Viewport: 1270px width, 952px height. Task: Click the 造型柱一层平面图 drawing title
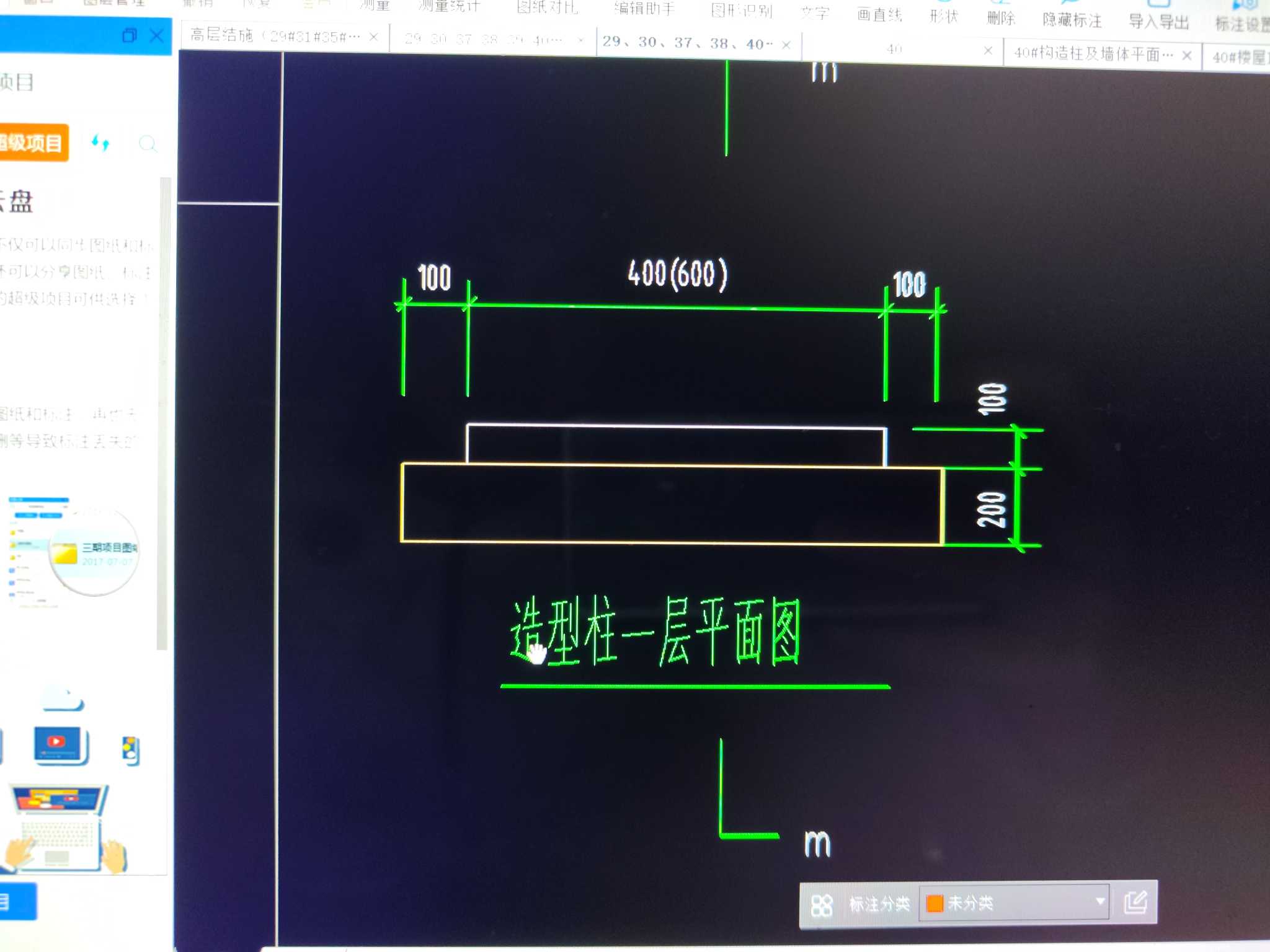click(655, 631)
